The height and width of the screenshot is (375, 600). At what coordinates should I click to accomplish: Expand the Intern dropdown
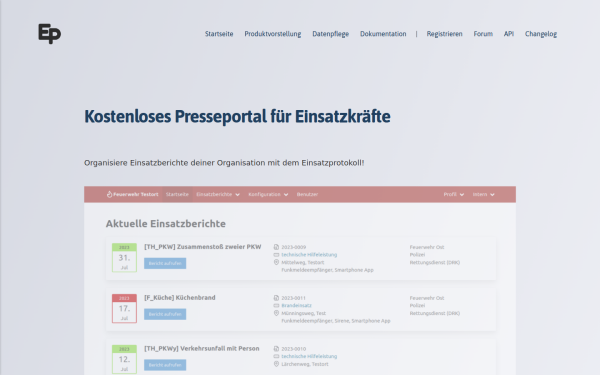[x=483, y=194]
